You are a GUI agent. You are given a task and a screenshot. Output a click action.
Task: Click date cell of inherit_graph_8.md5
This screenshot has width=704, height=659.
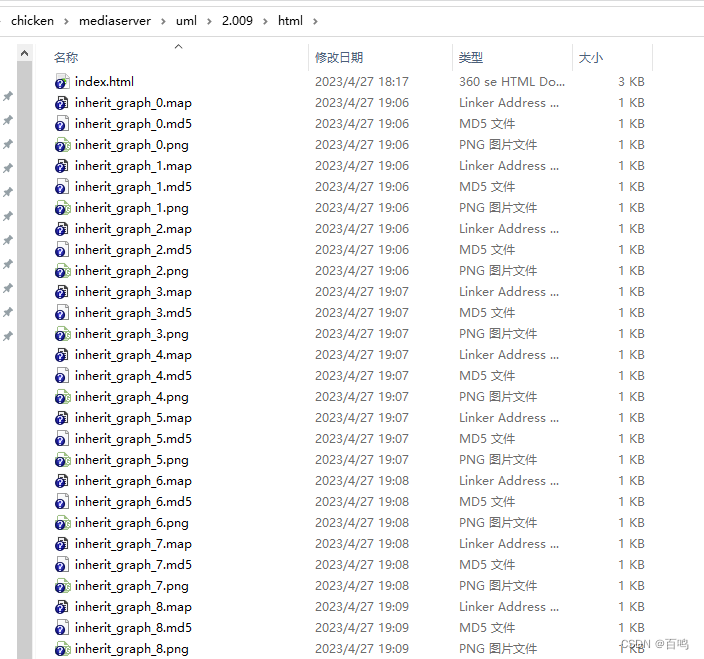coord(362,628)
